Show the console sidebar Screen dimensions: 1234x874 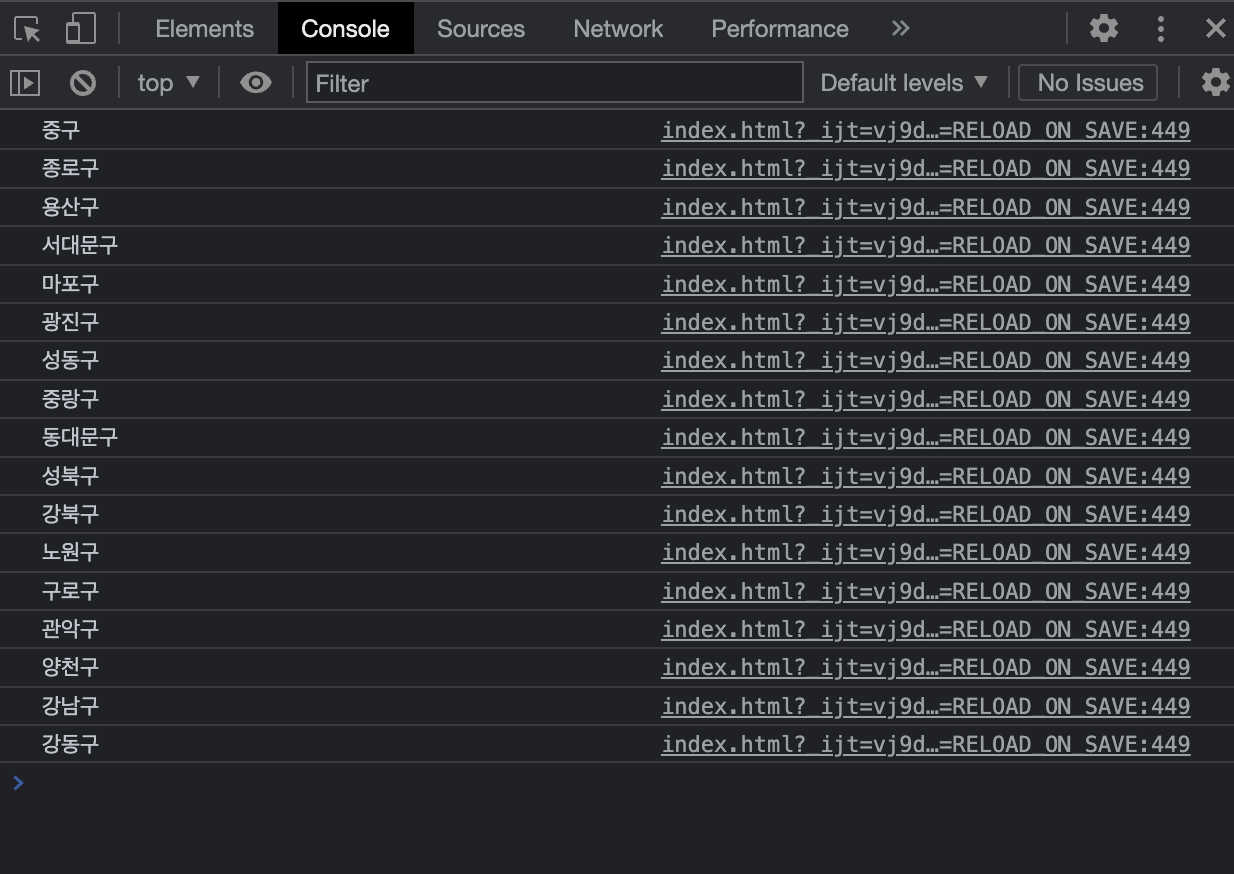25,83
